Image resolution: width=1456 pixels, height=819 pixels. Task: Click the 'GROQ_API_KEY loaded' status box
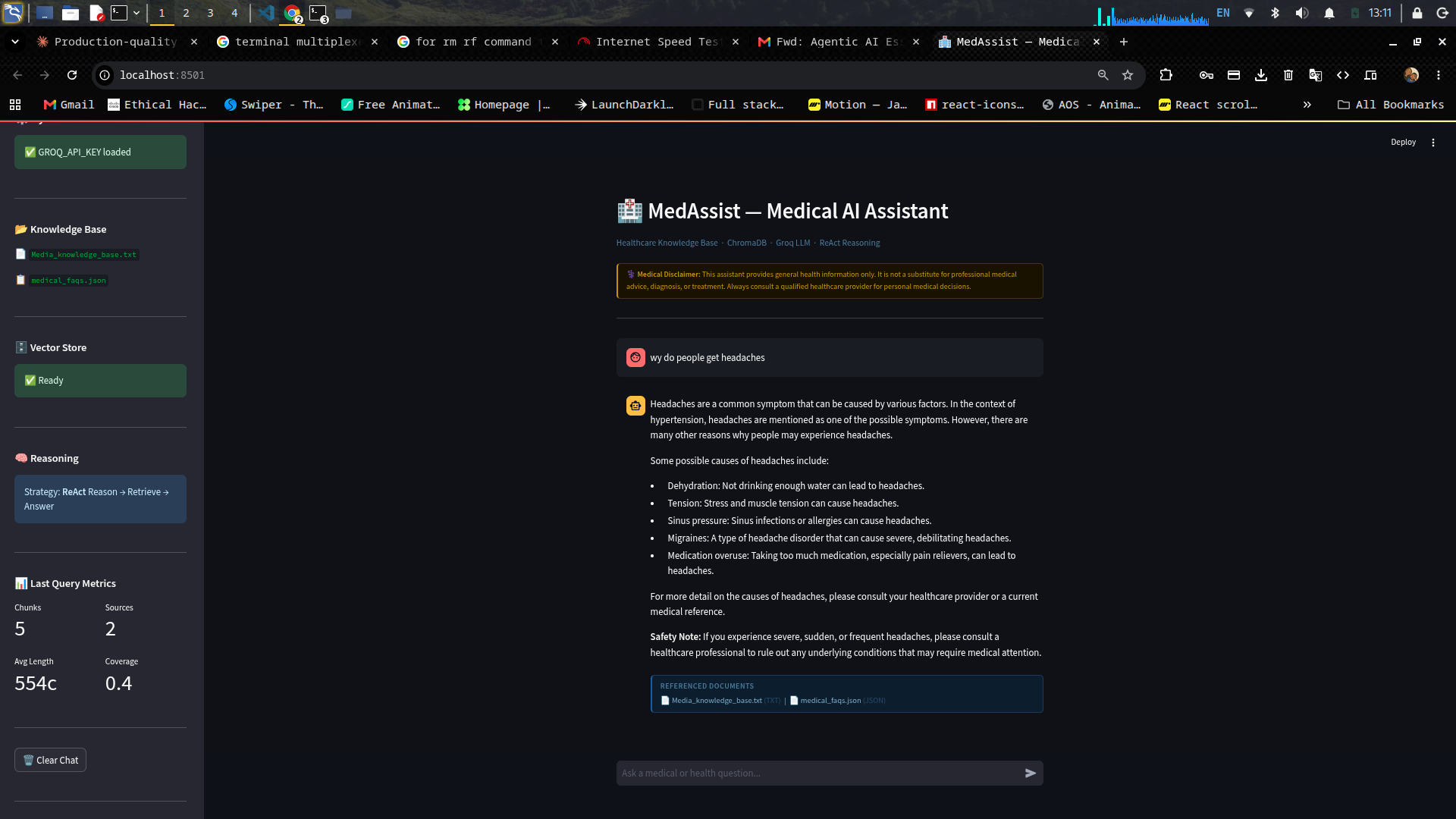pyautogui.click(x=100, y=152)
